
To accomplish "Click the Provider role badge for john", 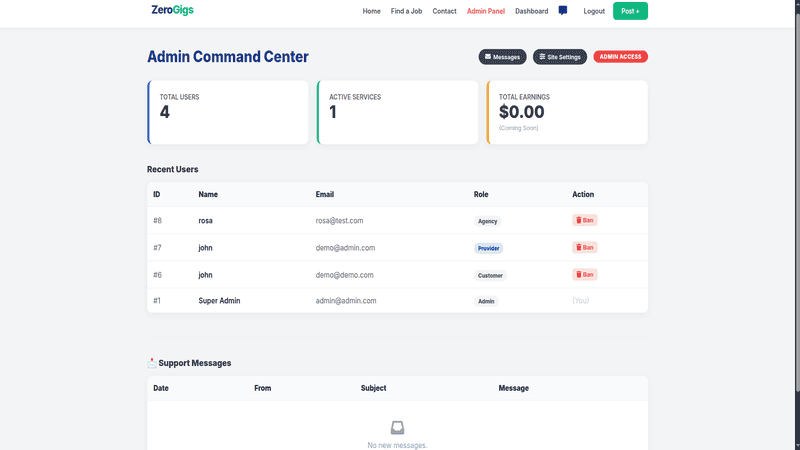I will (x=488, y=248).
